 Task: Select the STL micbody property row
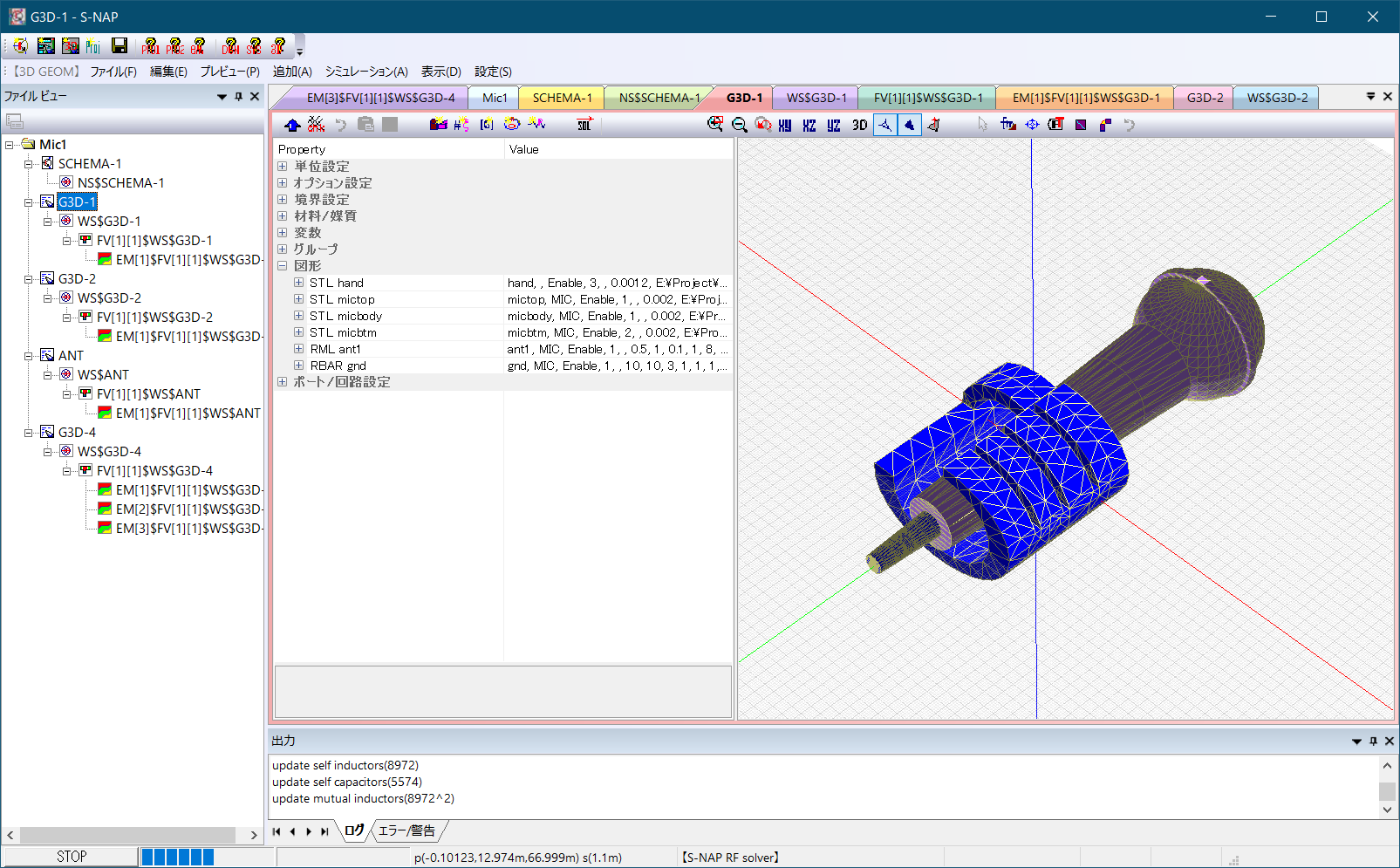503,316
